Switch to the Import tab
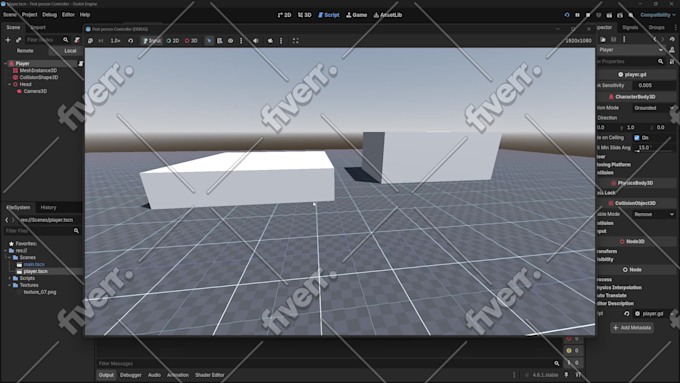The height and width of the screenshot is (383, 680). [x=38, y=27]
